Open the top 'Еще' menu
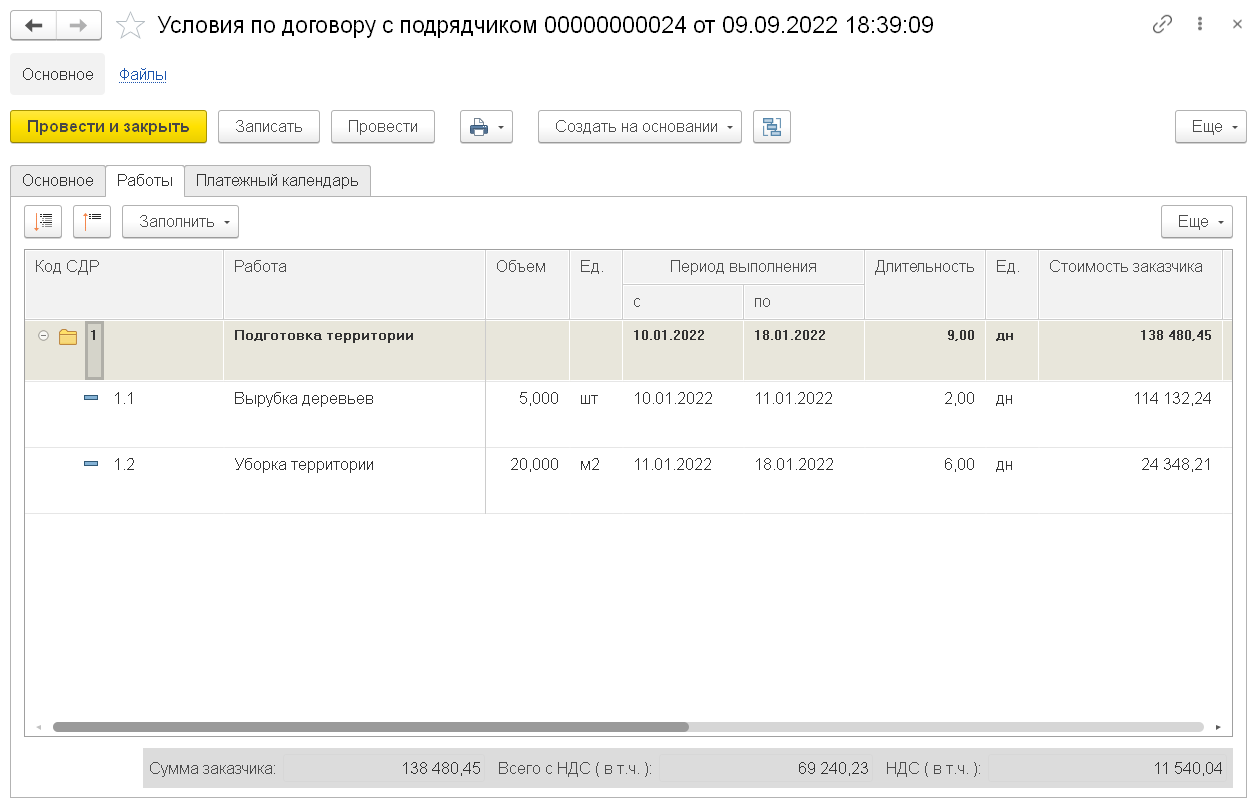 [x=1210, y=127]
